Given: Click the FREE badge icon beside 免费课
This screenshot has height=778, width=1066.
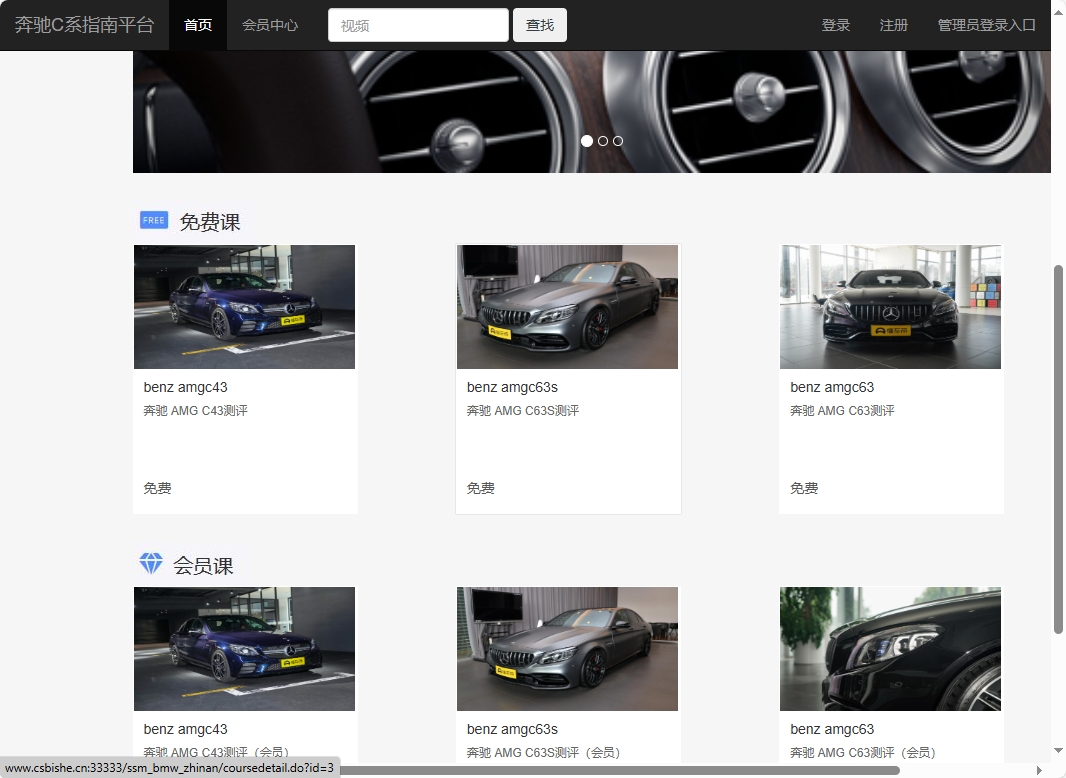Looking at the screenshot, I should [154, 220].
